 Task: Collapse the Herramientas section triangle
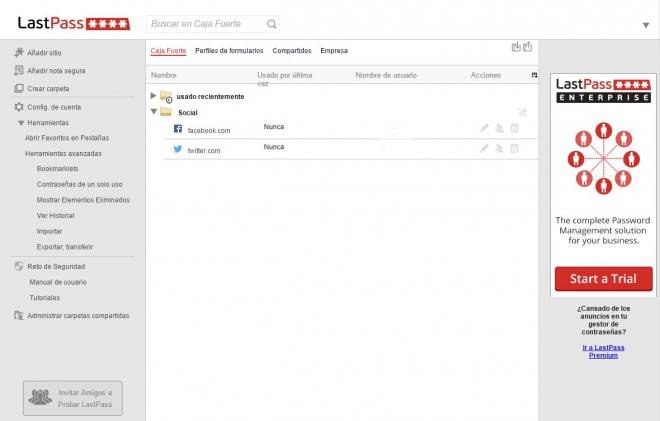(21, 123)
